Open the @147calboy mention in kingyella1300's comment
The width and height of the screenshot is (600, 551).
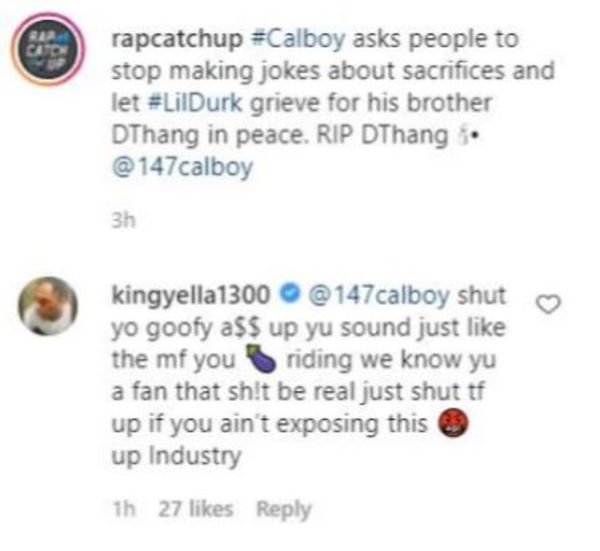pos(379,296)
